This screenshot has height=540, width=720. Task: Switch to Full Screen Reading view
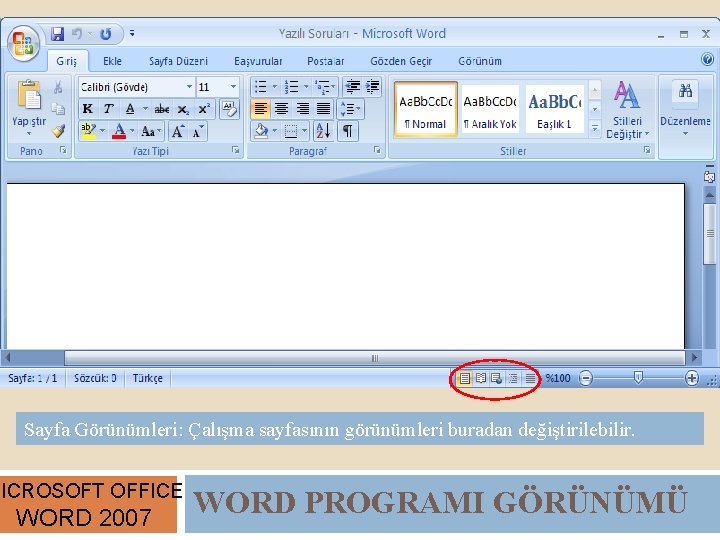click(481, 378)
